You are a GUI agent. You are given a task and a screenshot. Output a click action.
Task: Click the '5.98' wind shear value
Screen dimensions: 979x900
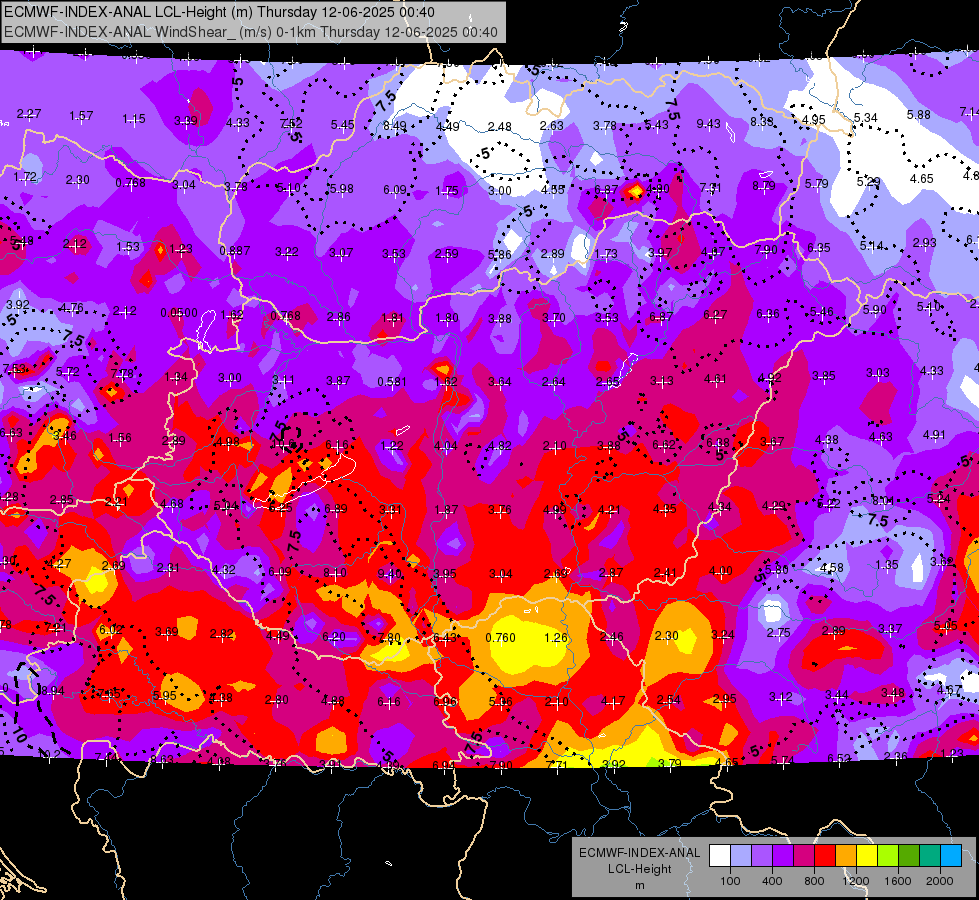coord(342,189)
